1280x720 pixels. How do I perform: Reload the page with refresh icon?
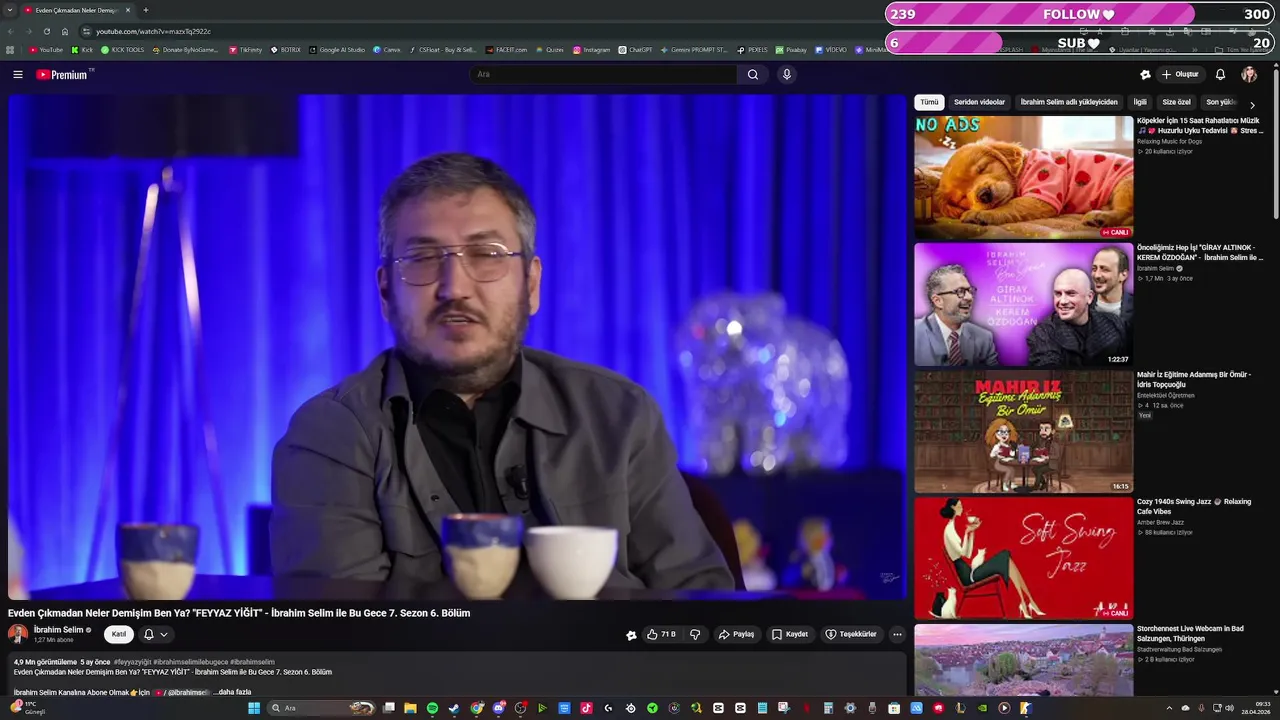46,31
